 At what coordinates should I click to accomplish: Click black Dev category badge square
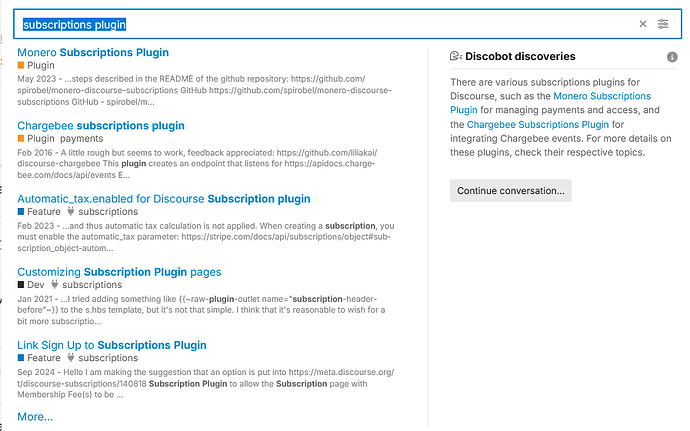[x=21, y=284]
